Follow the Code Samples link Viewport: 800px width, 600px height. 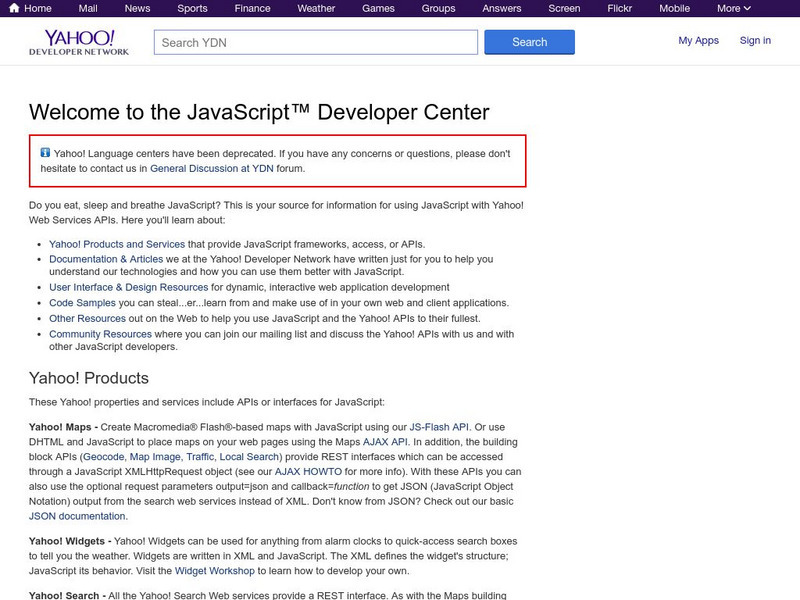point(82,303)
